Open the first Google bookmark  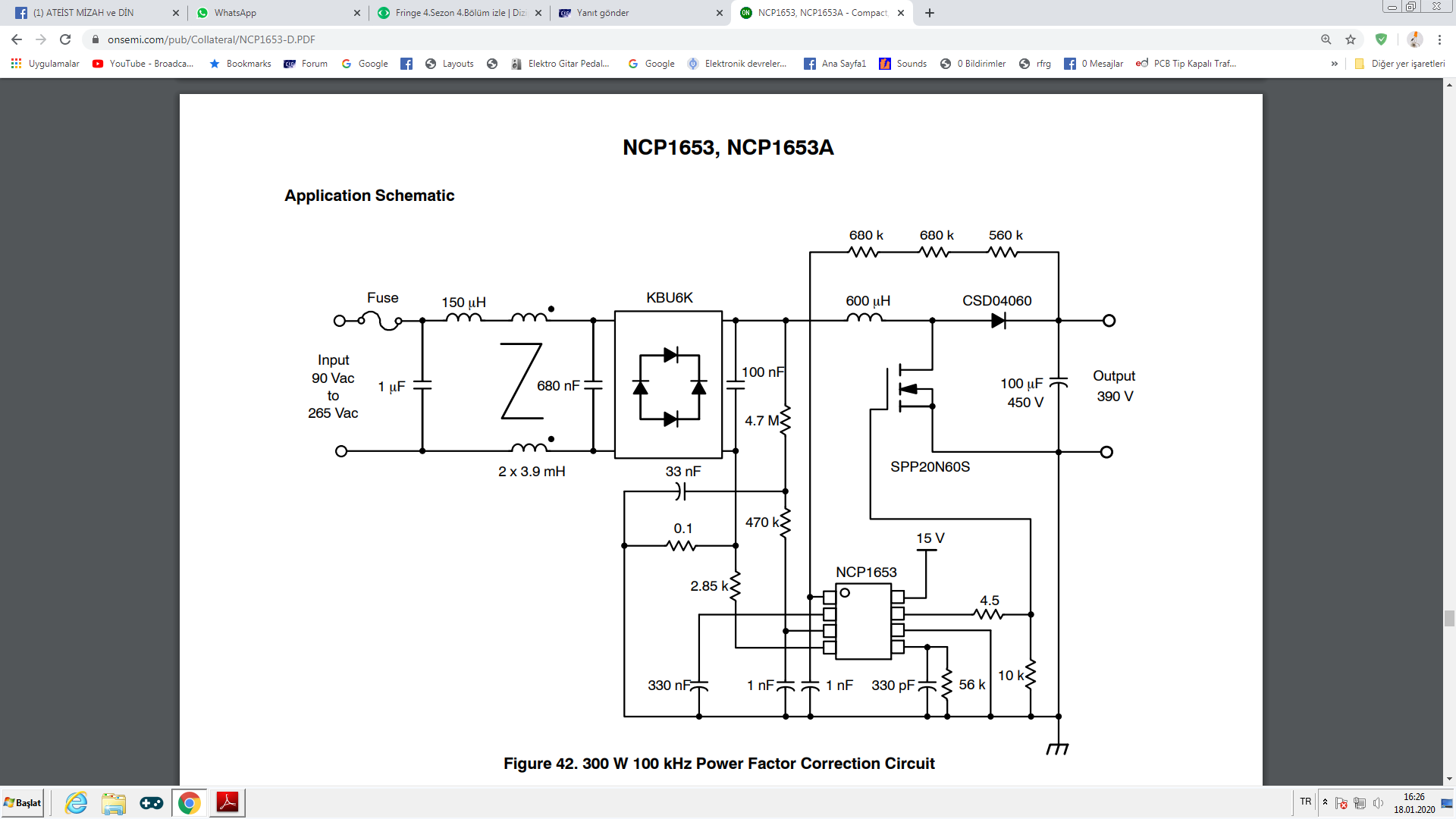pyautogui.click(x=365, y=64)
